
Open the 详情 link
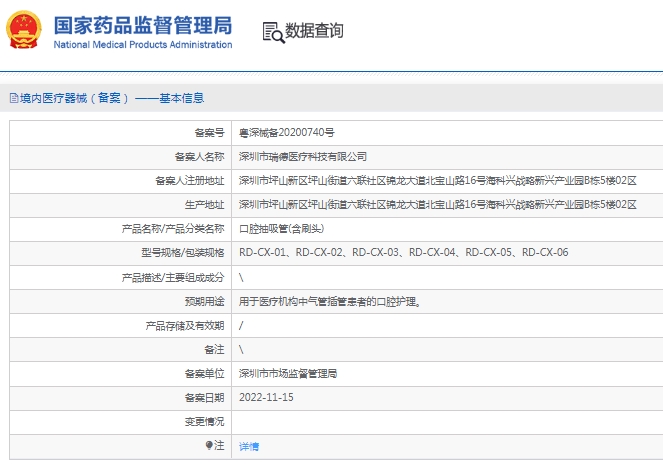pyautogui.click(x=249, y=446)
